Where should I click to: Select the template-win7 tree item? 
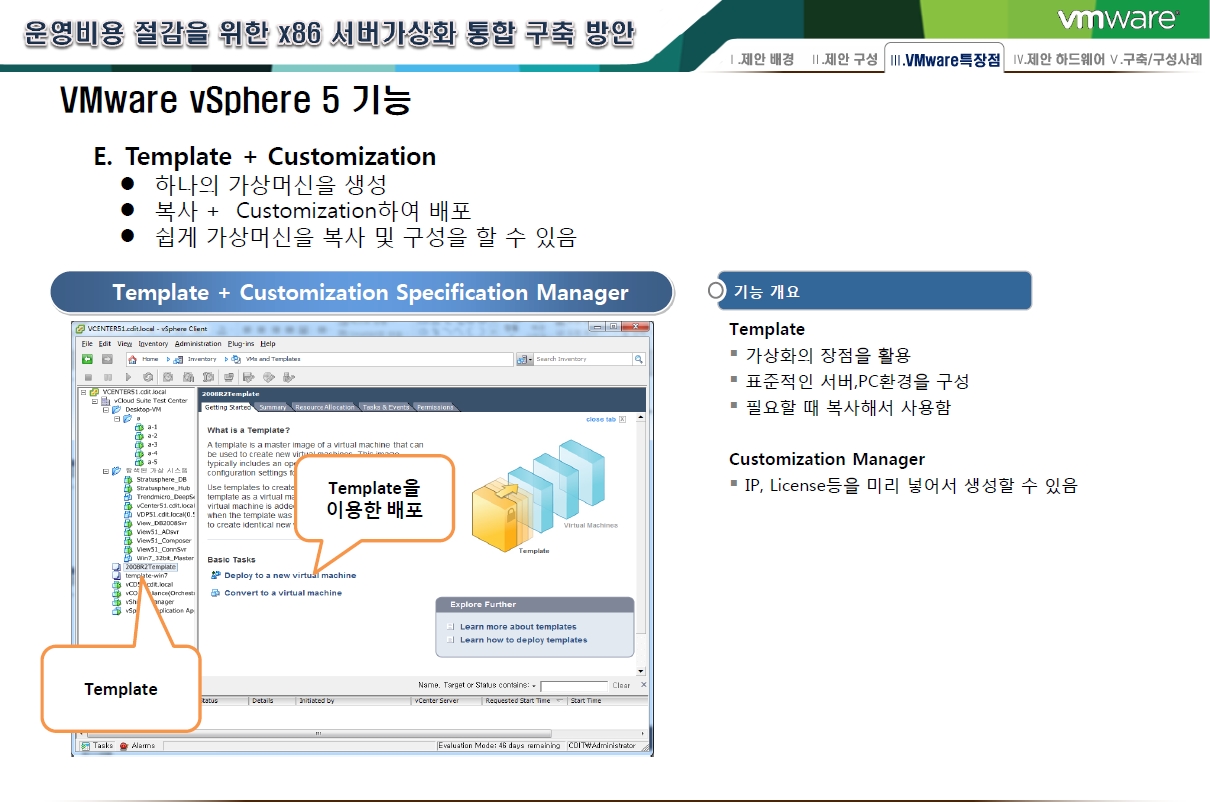click(145, 576)
